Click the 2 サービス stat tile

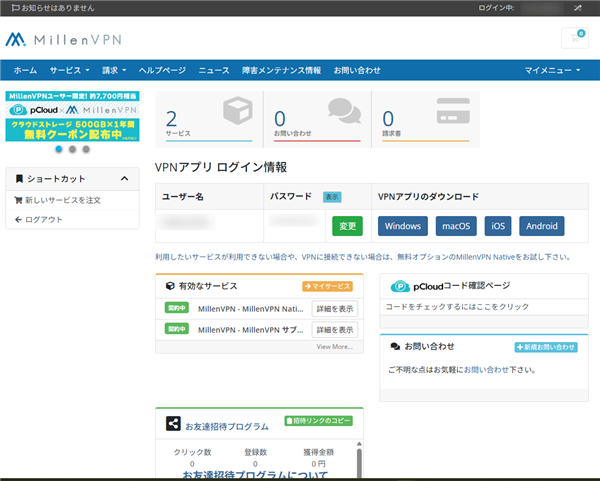[x=209, y=119]
